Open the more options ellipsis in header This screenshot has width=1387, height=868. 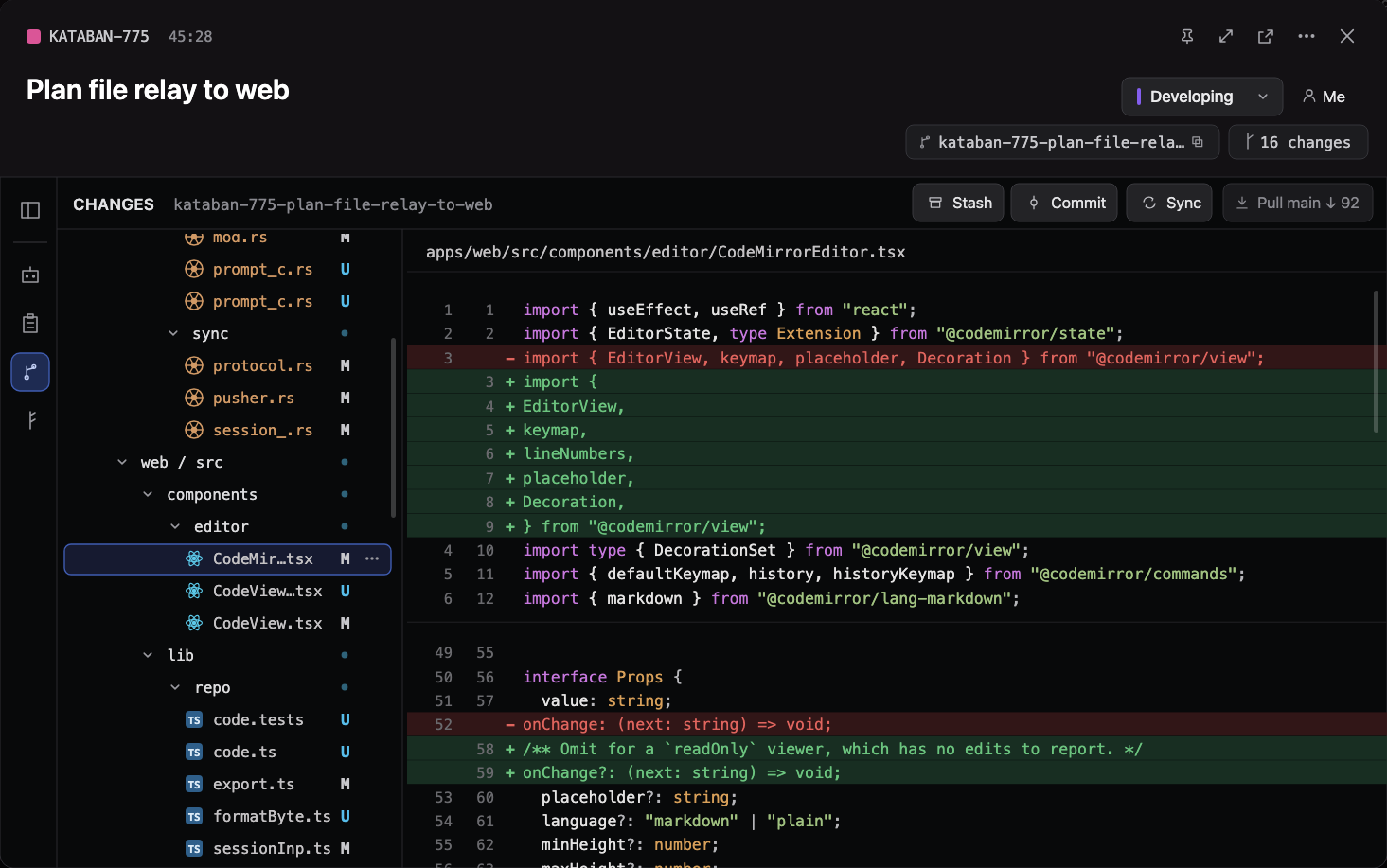coord(1307,36)
